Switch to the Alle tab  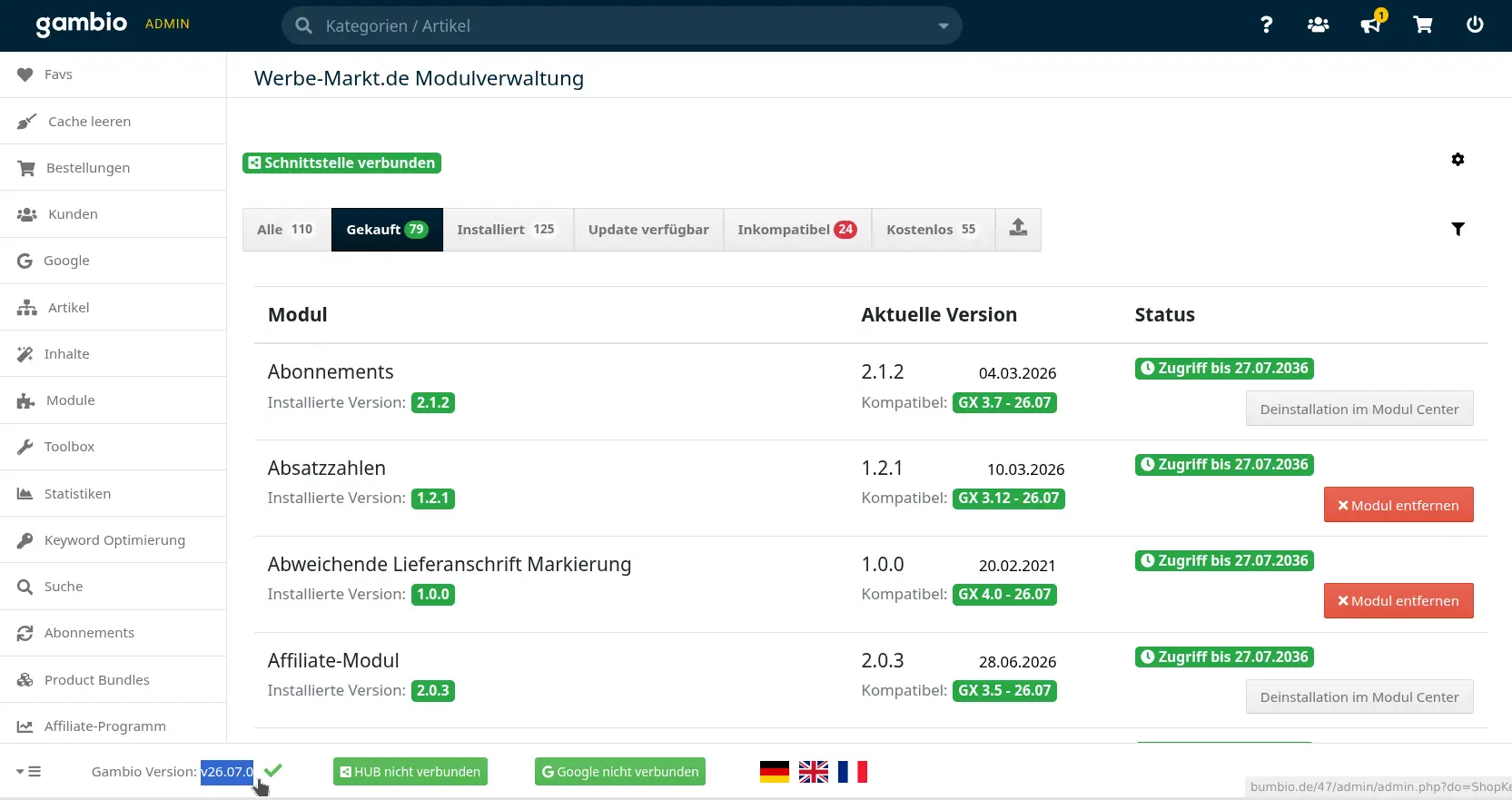pos(285,230)
